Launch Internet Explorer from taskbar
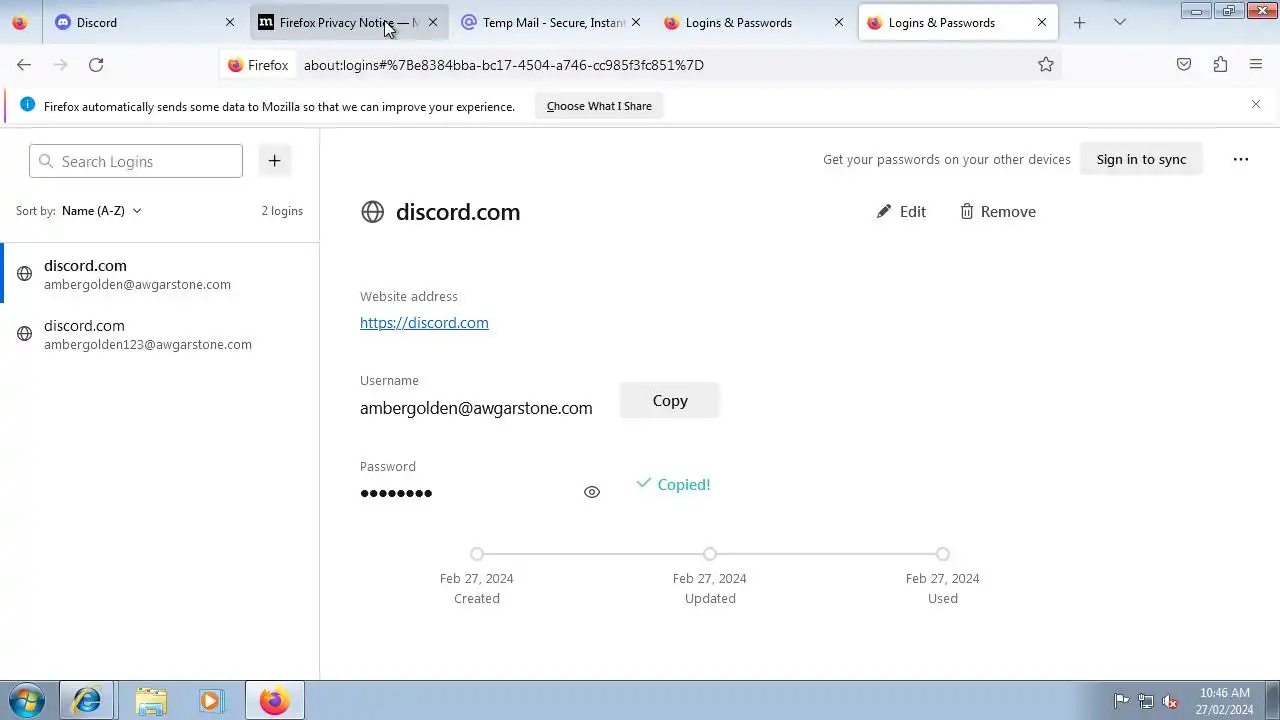Image resolution: width=1280 pixels, height=720 pixels. pos(86,700)
